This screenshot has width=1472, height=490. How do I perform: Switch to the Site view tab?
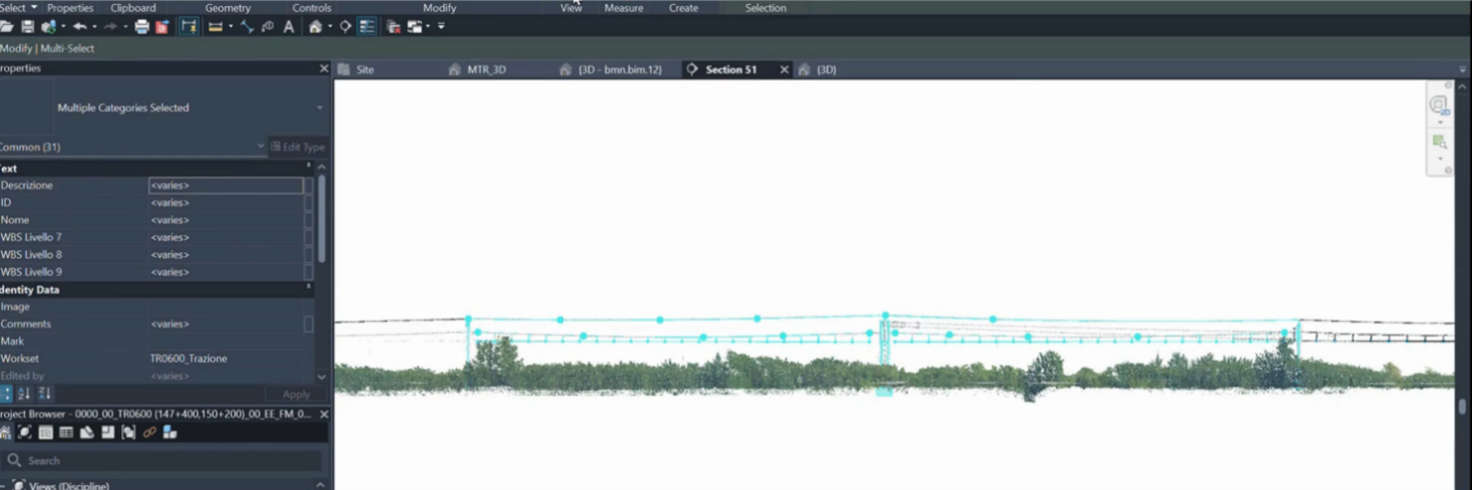point(365,70)
